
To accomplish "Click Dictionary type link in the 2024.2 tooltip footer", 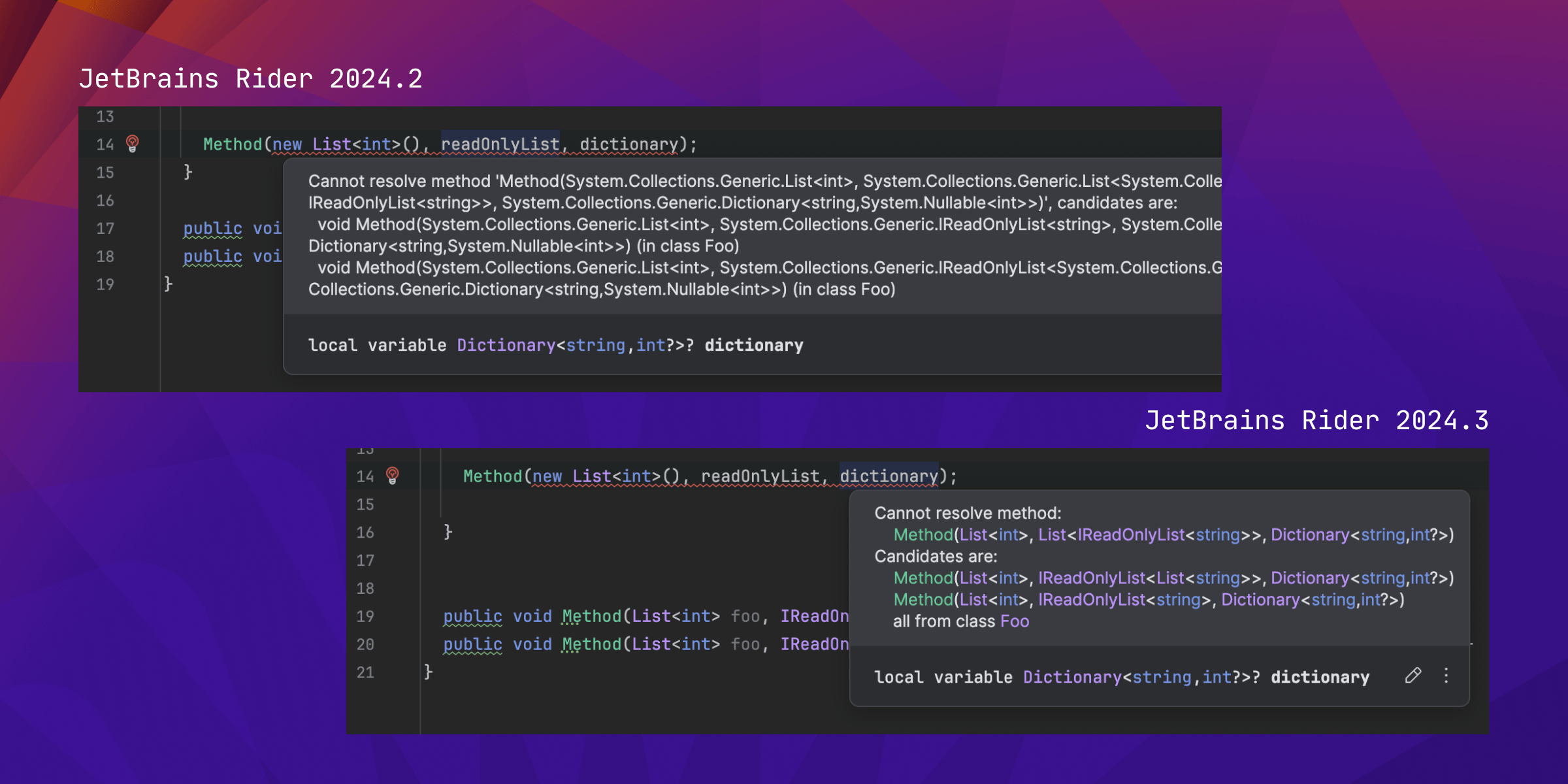I will point(506,345).
